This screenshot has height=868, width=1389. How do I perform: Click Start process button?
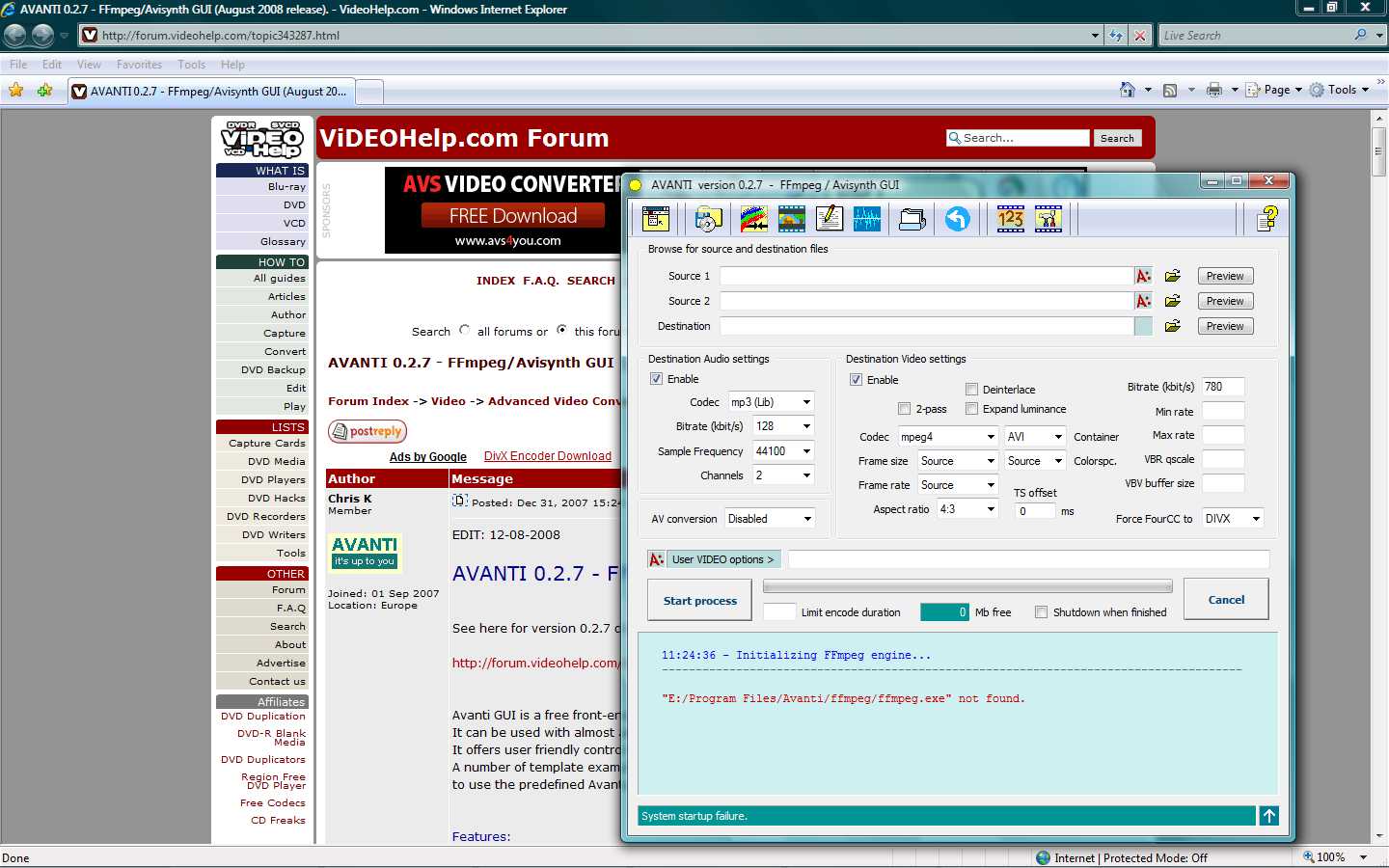(x=700, y=601)
